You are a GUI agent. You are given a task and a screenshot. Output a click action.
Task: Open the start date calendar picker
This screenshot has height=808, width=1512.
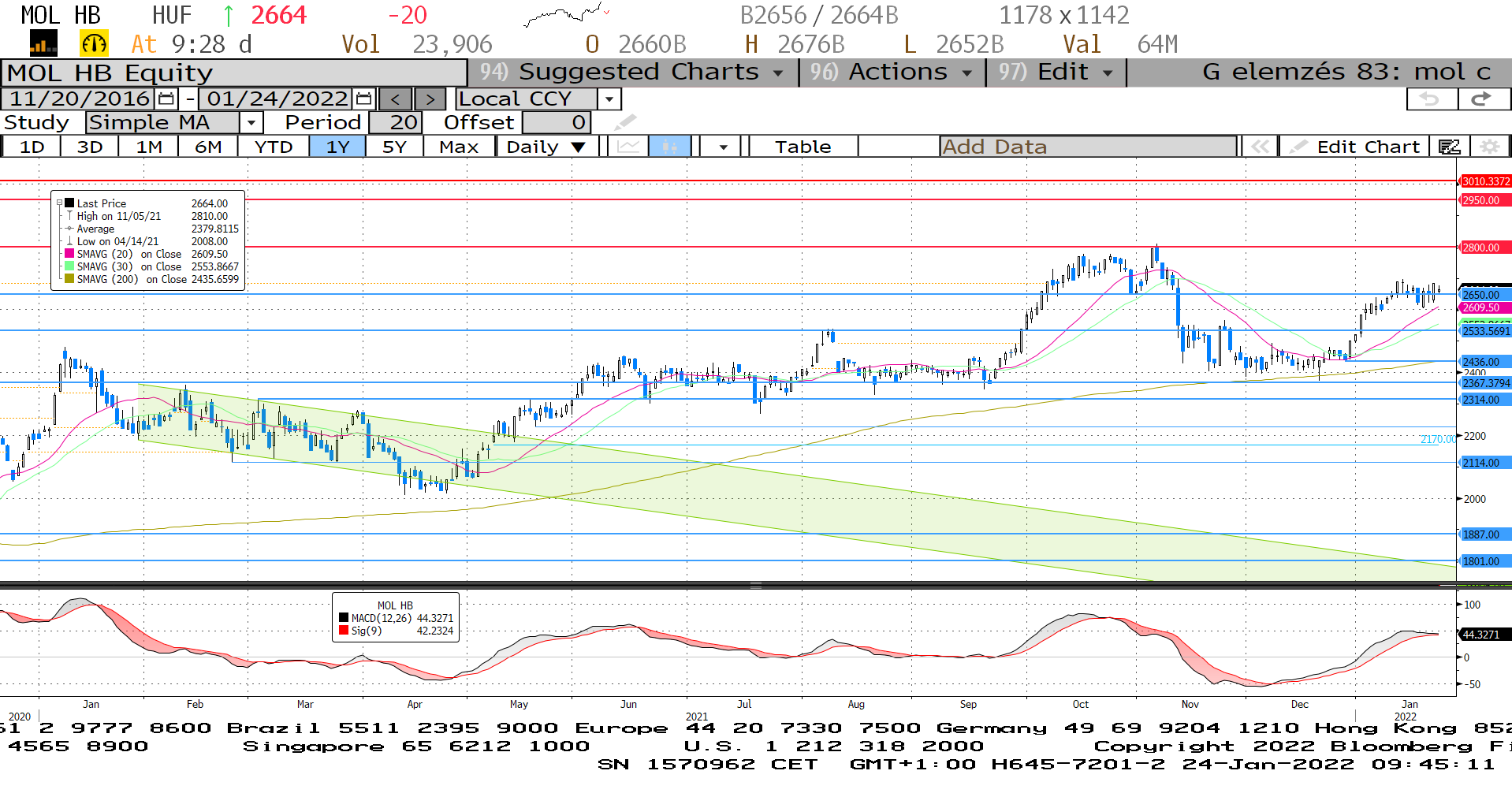pyautogui.click(x=166, y=99)
